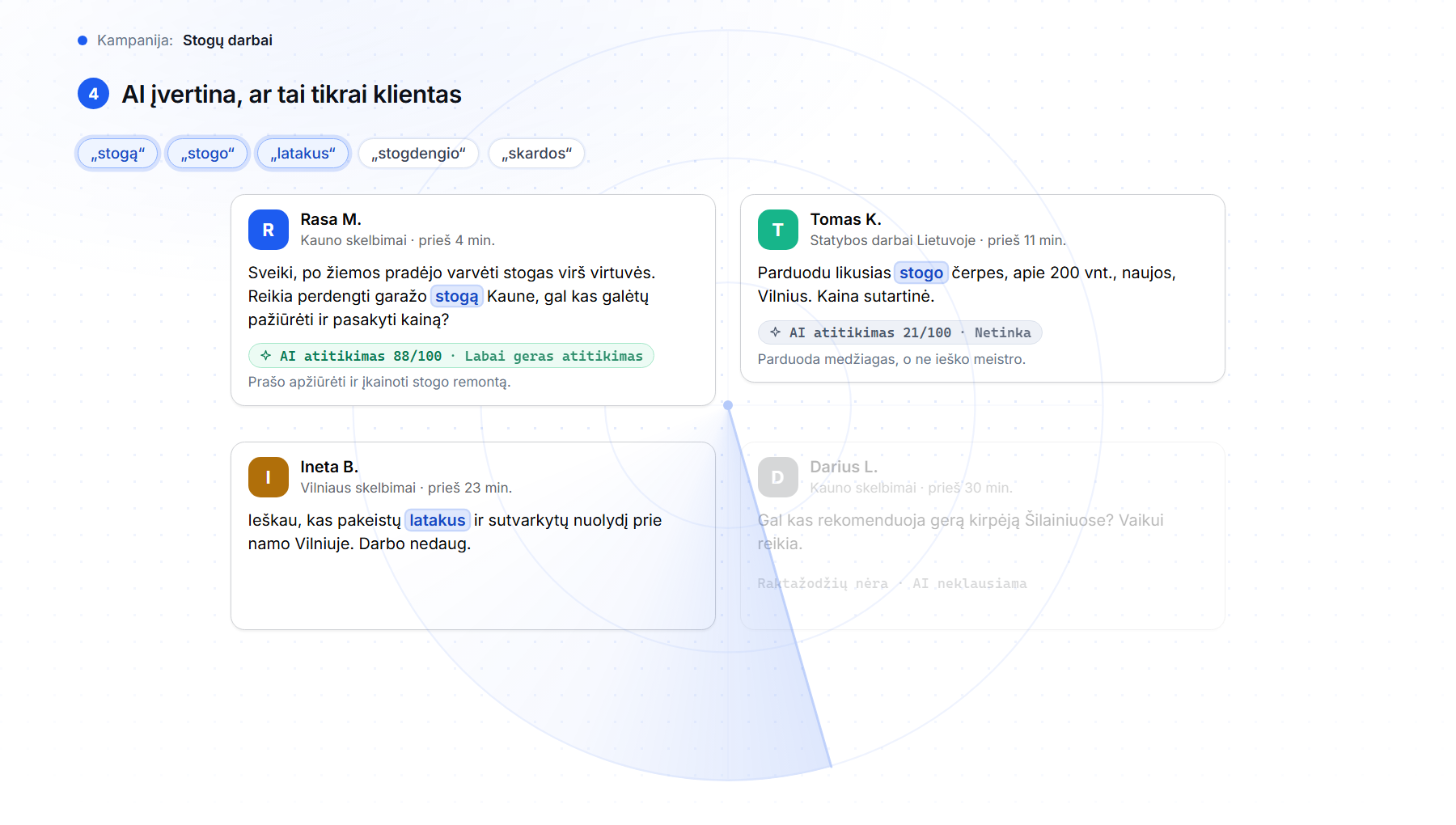Click heading AI įvertina, ar tai tikrai klientas
Viewport: 1456px width, 825px height.
[292, 95]
